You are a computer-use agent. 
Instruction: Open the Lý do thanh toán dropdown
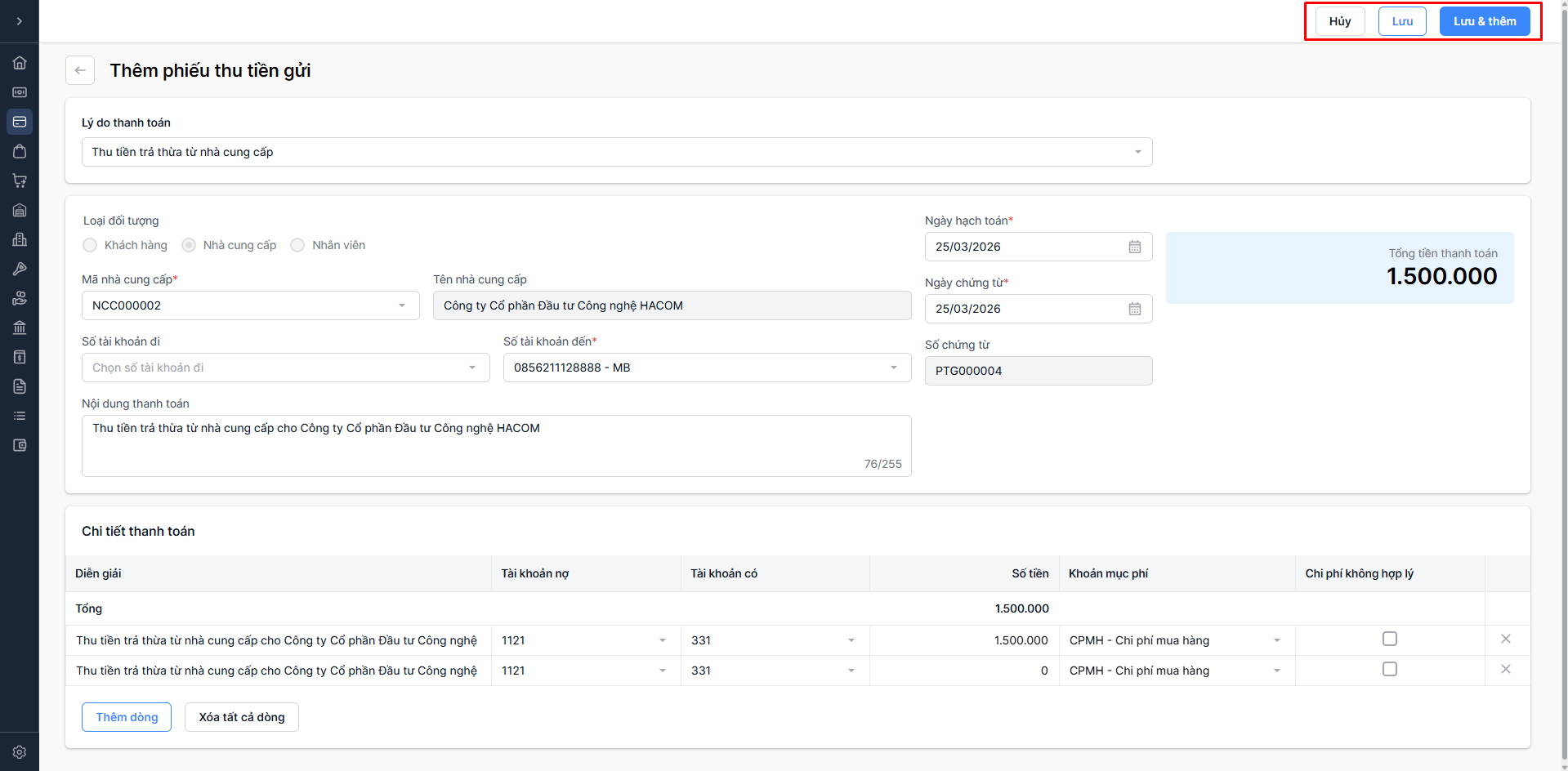click(x=616, y=152)
